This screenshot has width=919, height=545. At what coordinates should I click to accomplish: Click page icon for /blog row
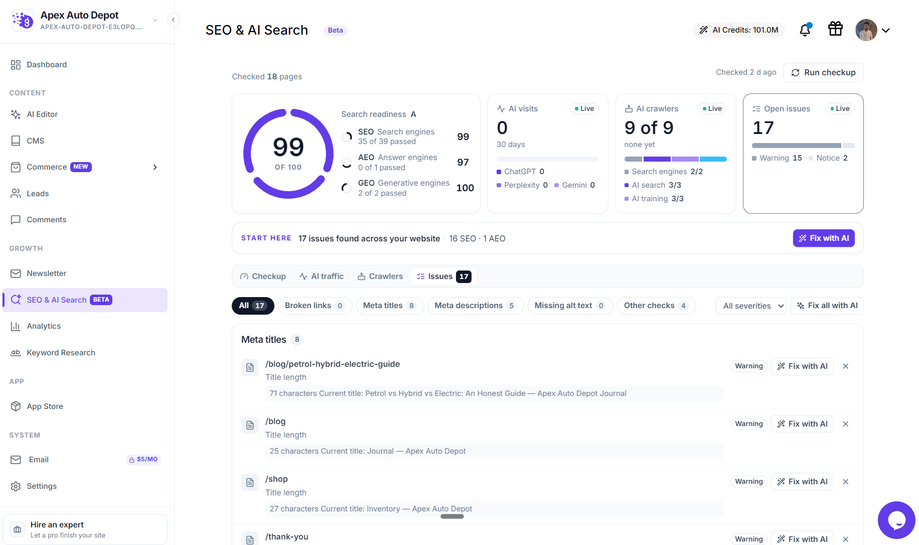point(250,425)
